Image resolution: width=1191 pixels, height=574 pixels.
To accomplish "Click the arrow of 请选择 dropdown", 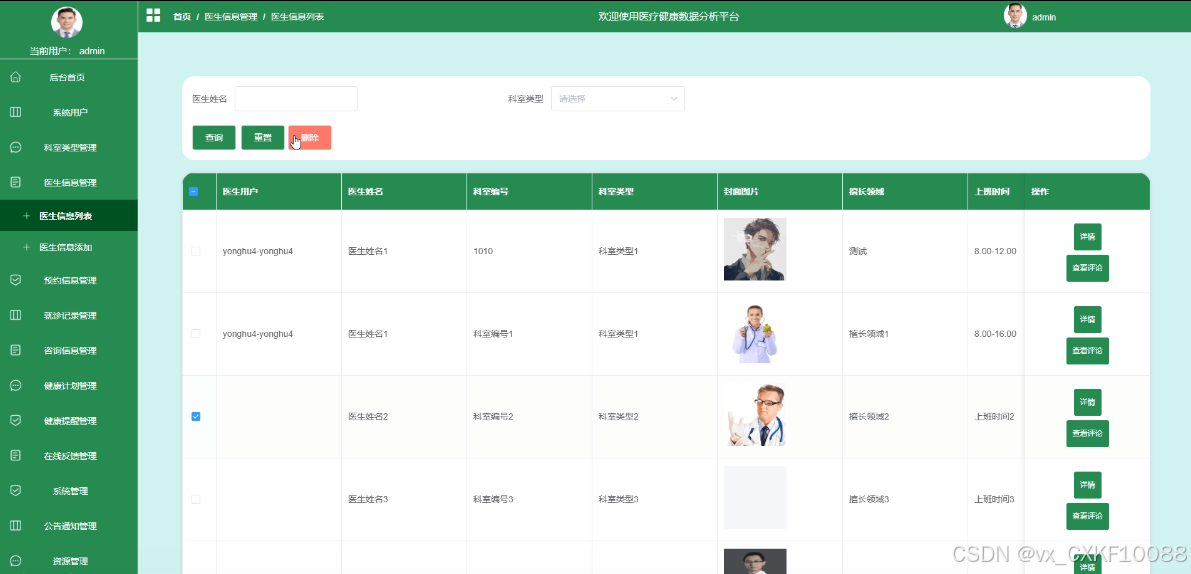I will tap(673, 99).
